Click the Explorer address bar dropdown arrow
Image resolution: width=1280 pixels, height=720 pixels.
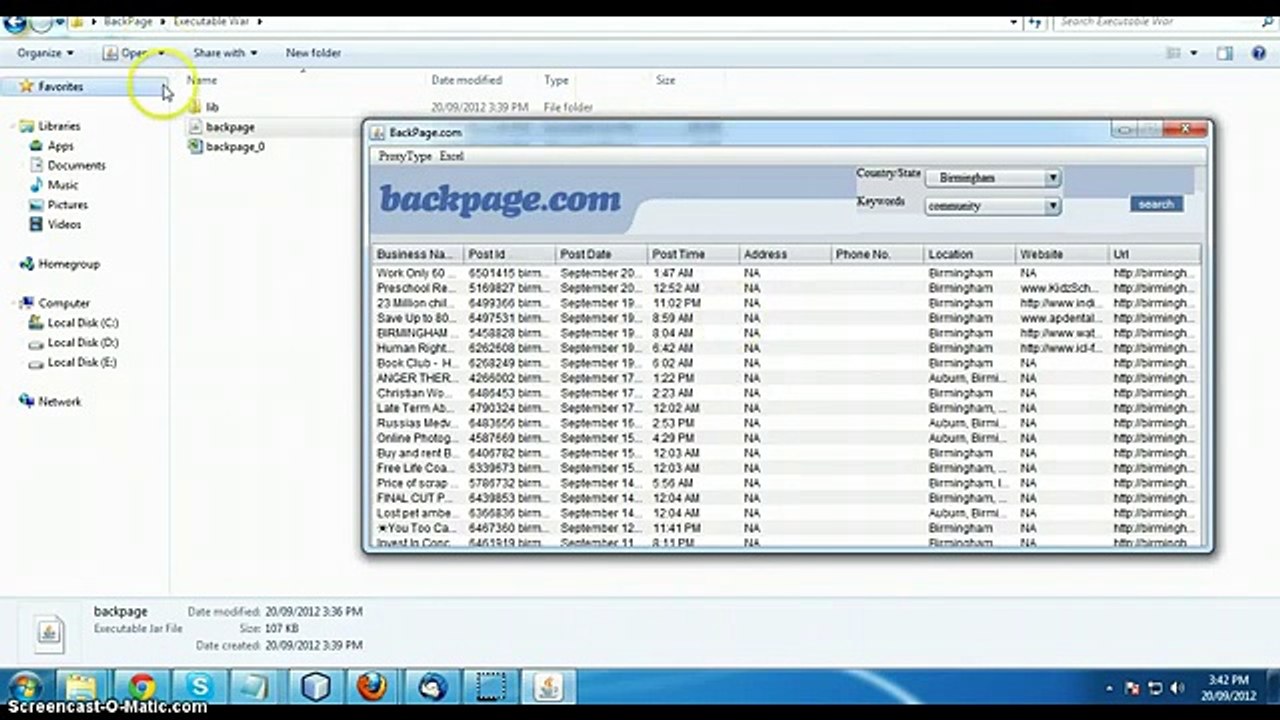1014,21
